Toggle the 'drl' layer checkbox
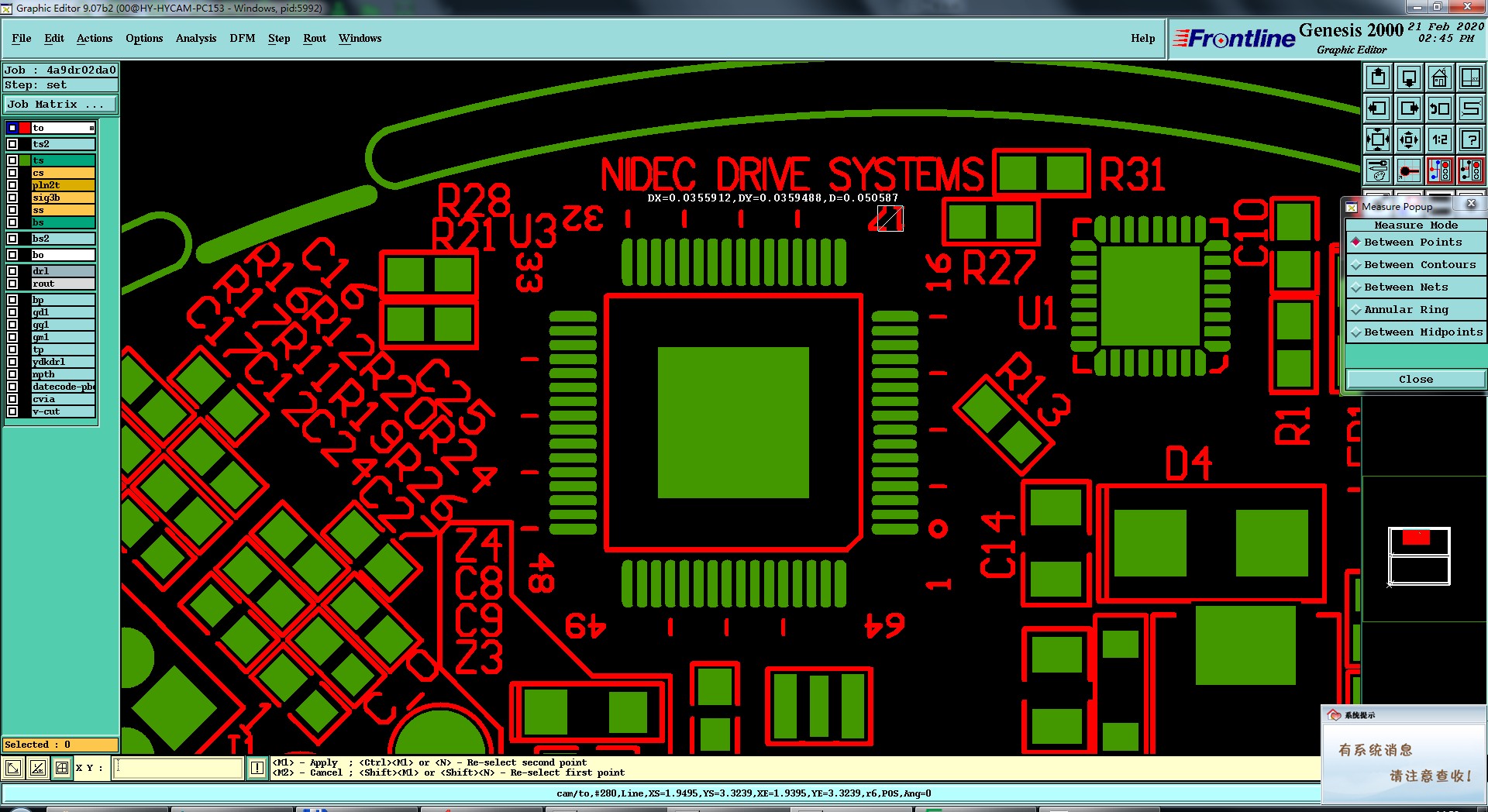This screenshot has height=812, width=1488. [x=12, y=271]
